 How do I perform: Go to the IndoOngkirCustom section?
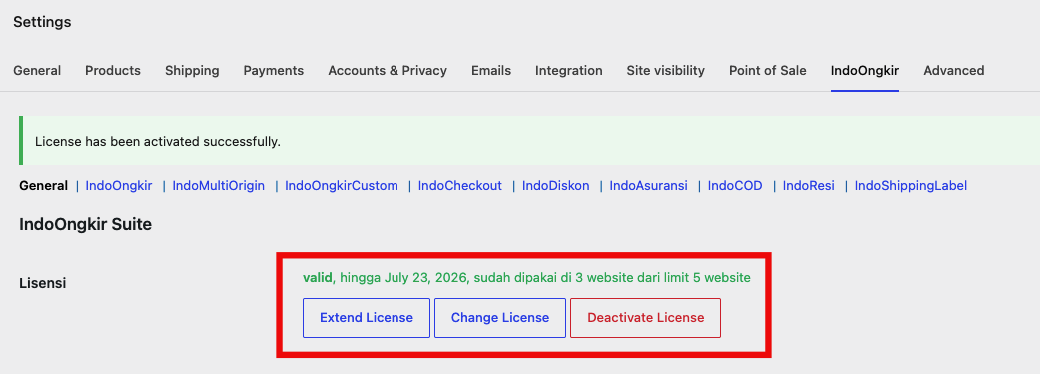tap(341, 186)
